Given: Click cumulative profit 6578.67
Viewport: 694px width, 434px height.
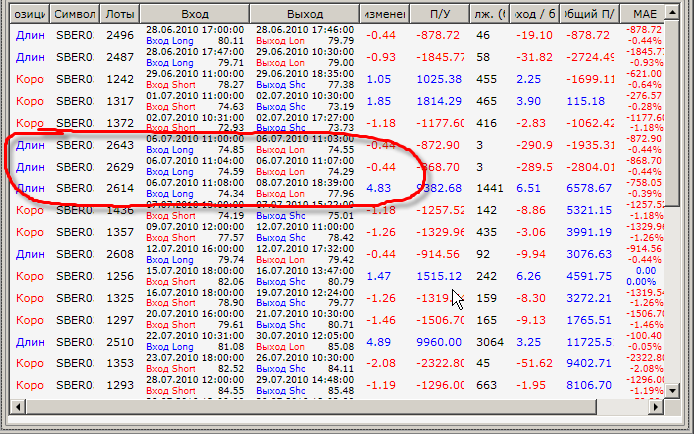Looking at the screenshot, I should coord(589,188).
